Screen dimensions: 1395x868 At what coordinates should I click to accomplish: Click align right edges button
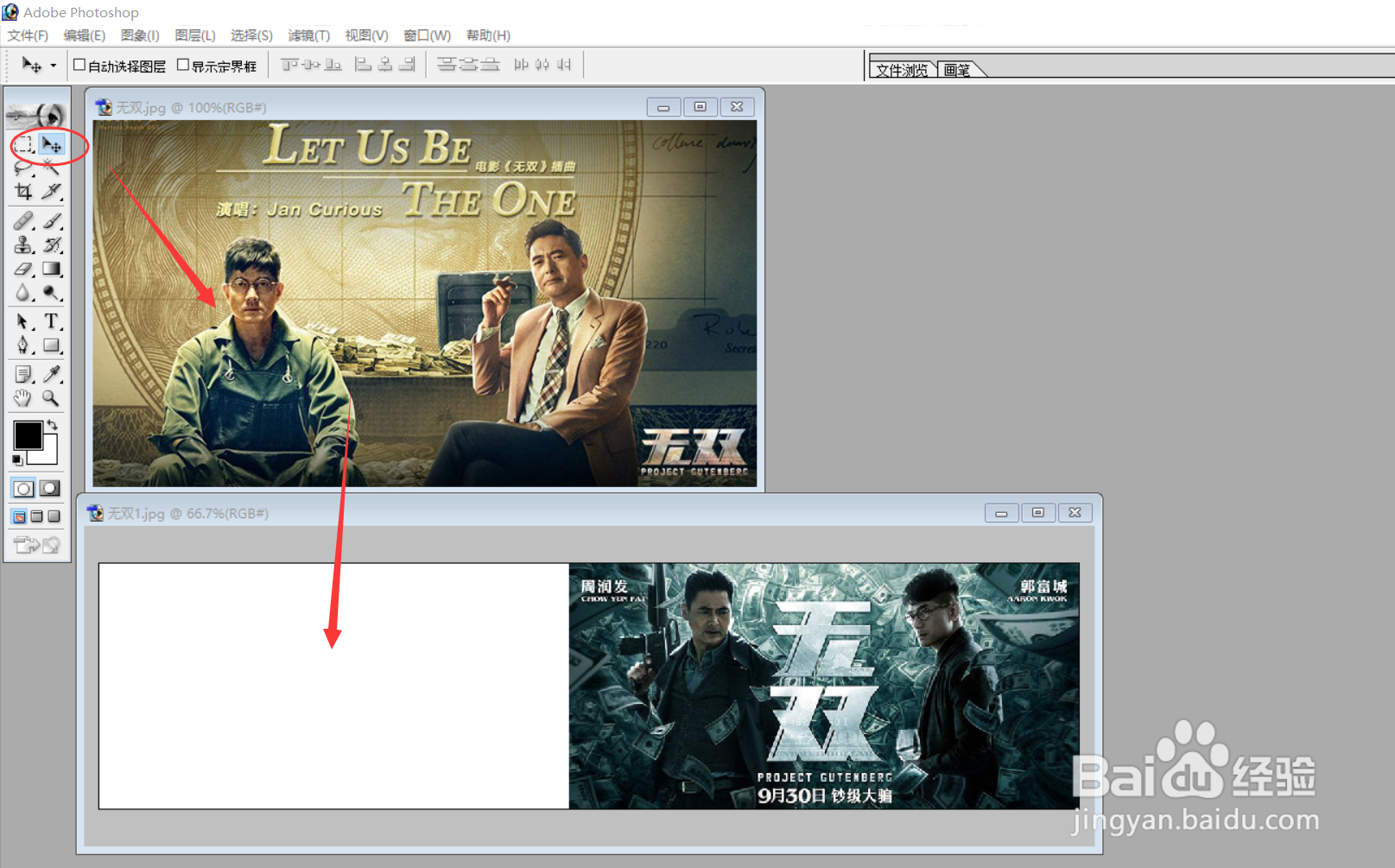pyautogui.click(x=407, y=65)
